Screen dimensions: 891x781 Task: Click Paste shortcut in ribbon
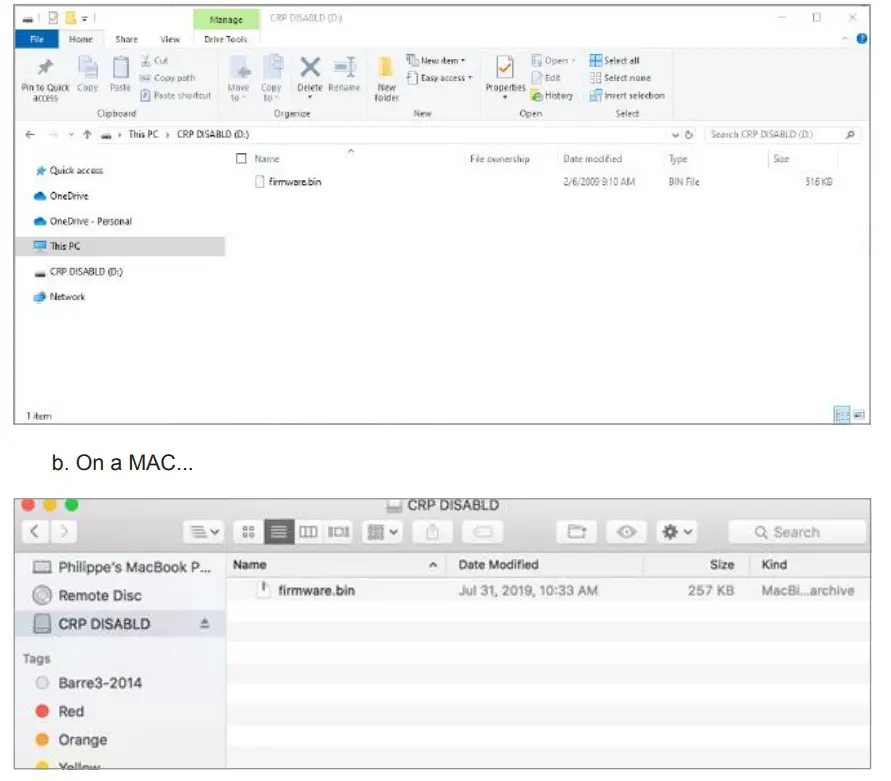[x=176, y=95]
